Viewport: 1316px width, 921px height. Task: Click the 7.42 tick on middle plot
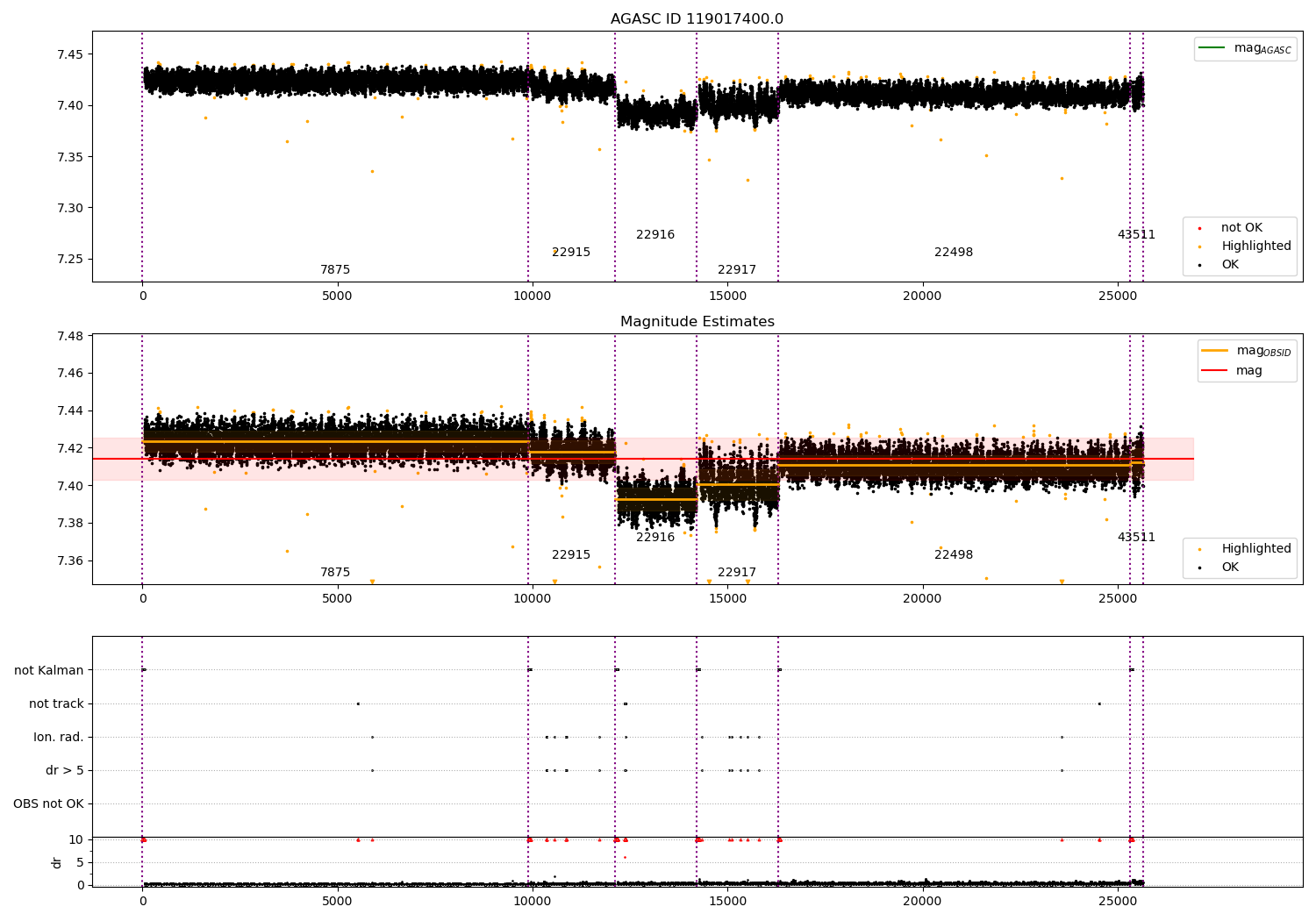point(71,449)
